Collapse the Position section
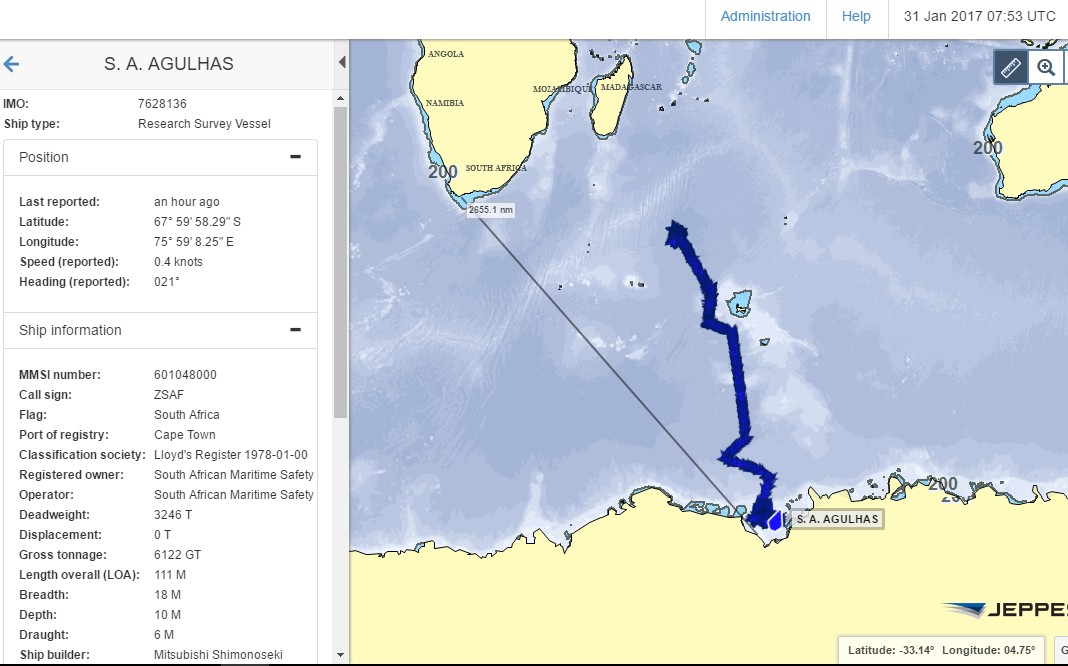This screenshot has width=1068, height=666. [295, 156]
